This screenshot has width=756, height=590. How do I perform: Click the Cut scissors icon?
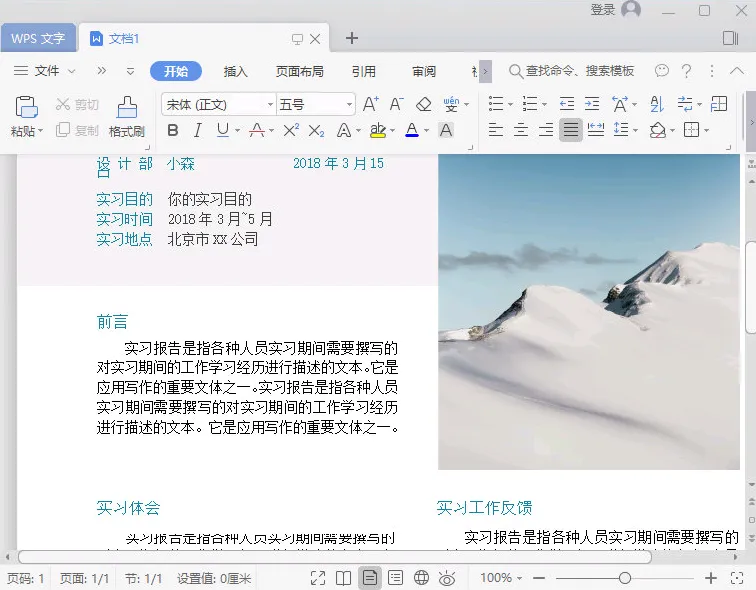63,104
